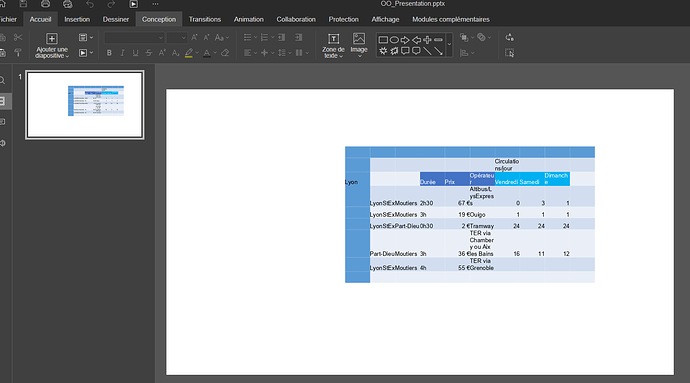The width and height of the screenshot is (690, 383).
Task: Toggle underline formatting
Action: 136,53
